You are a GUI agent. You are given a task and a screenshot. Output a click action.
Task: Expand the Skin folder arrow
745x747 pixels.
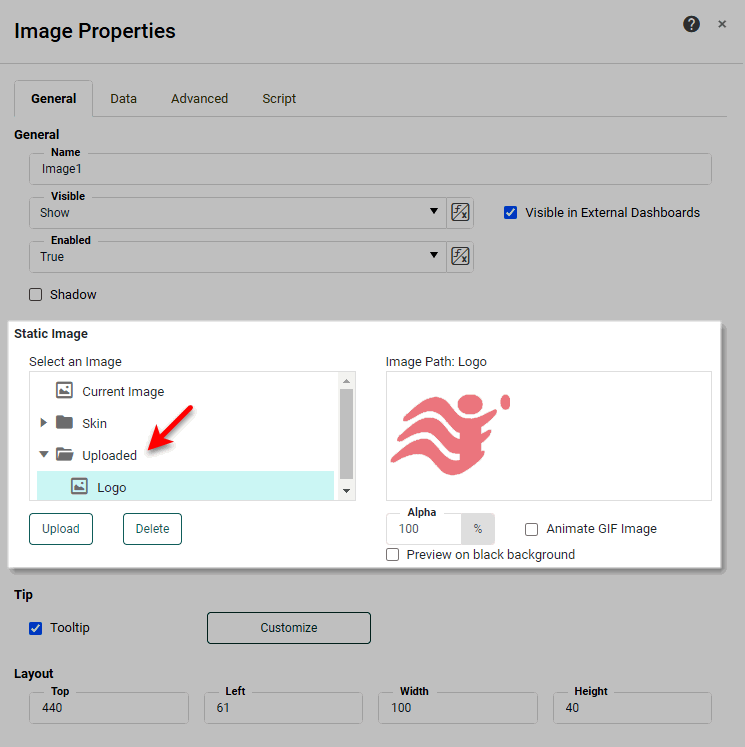pos(43,423)
